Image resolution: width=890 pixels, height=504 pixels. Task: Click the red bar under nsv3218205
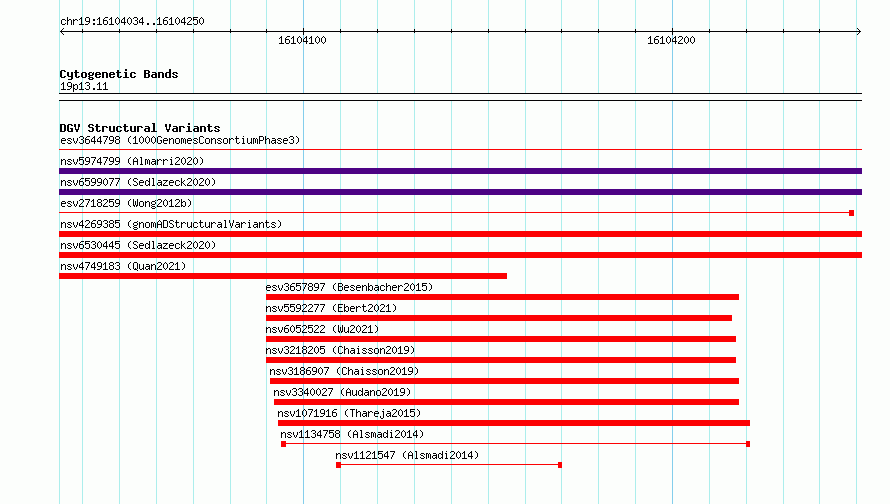501,360
